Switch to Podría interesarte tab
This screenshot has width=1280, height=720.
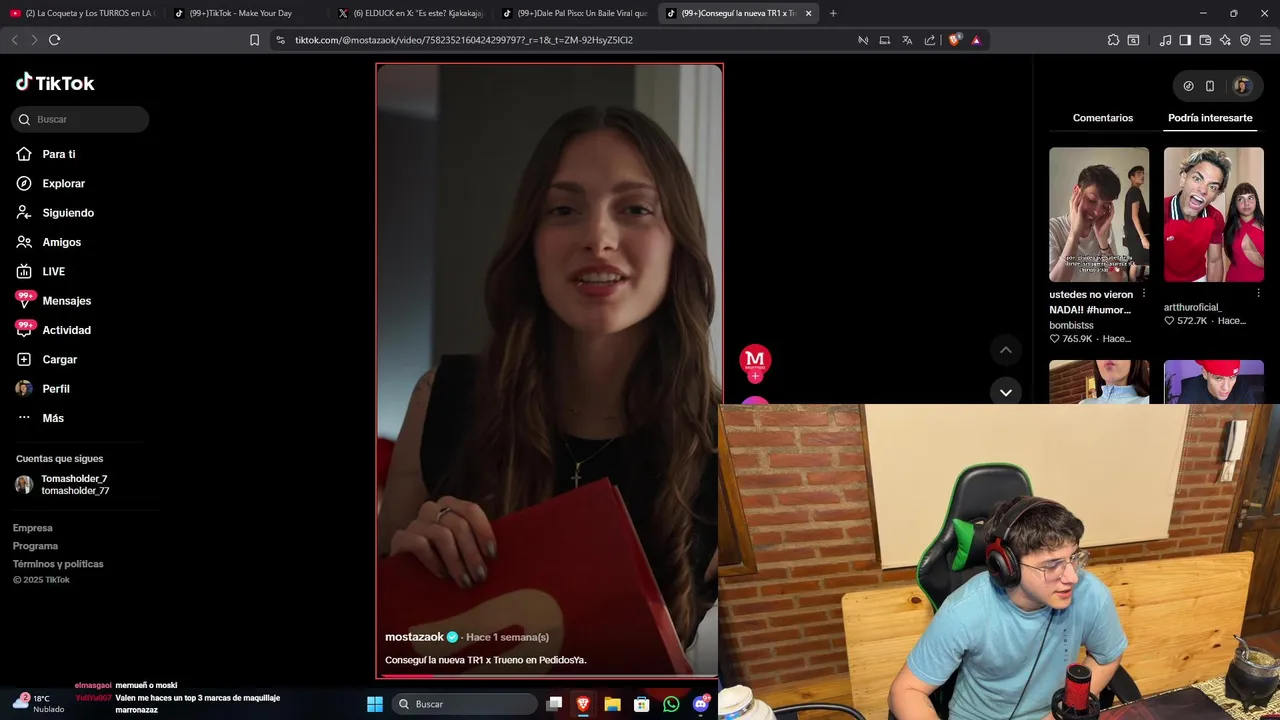[x=1210, y=118]
